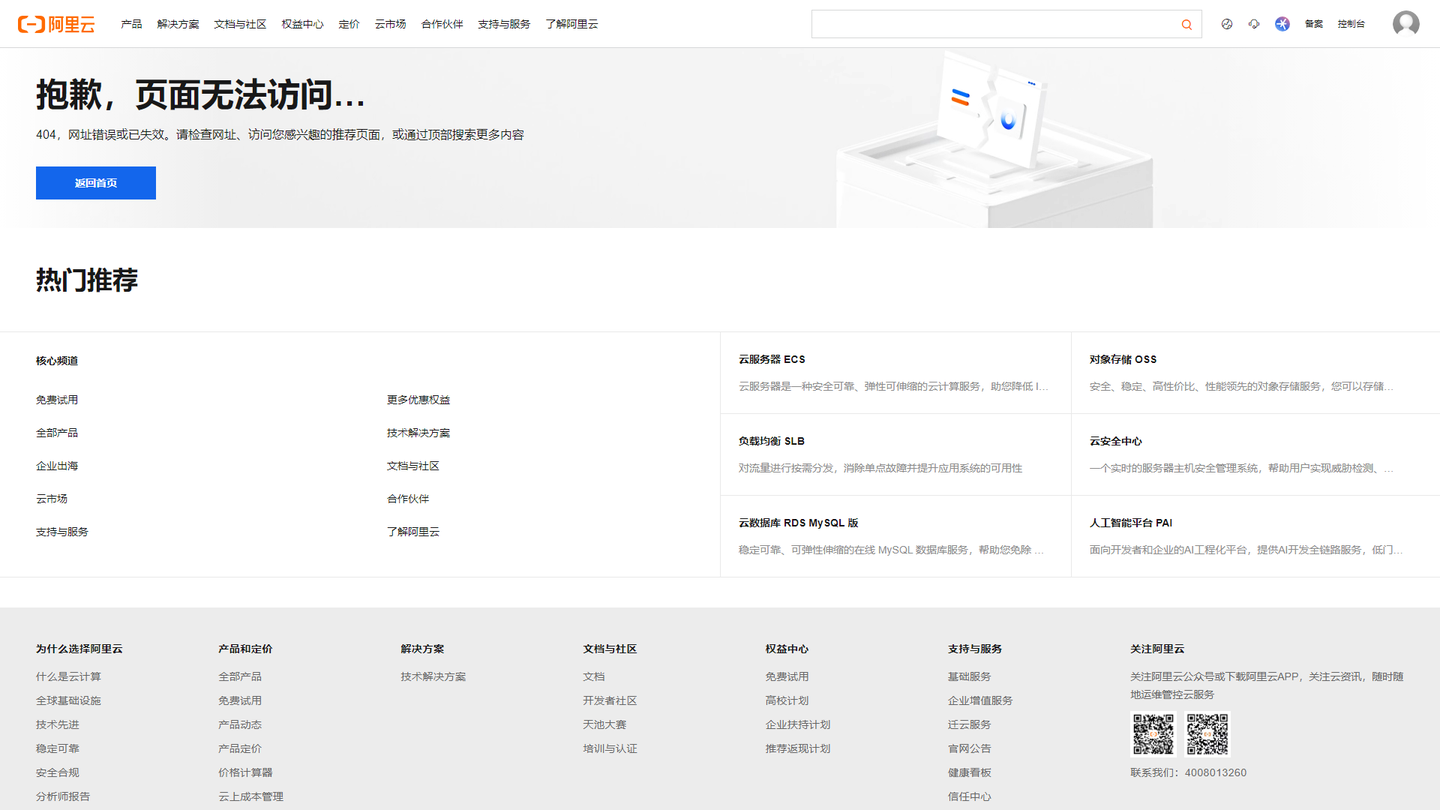The image size is (1440, 810).
Task: Open the 文档与社区 link under 核心频道
Action: 413,466
